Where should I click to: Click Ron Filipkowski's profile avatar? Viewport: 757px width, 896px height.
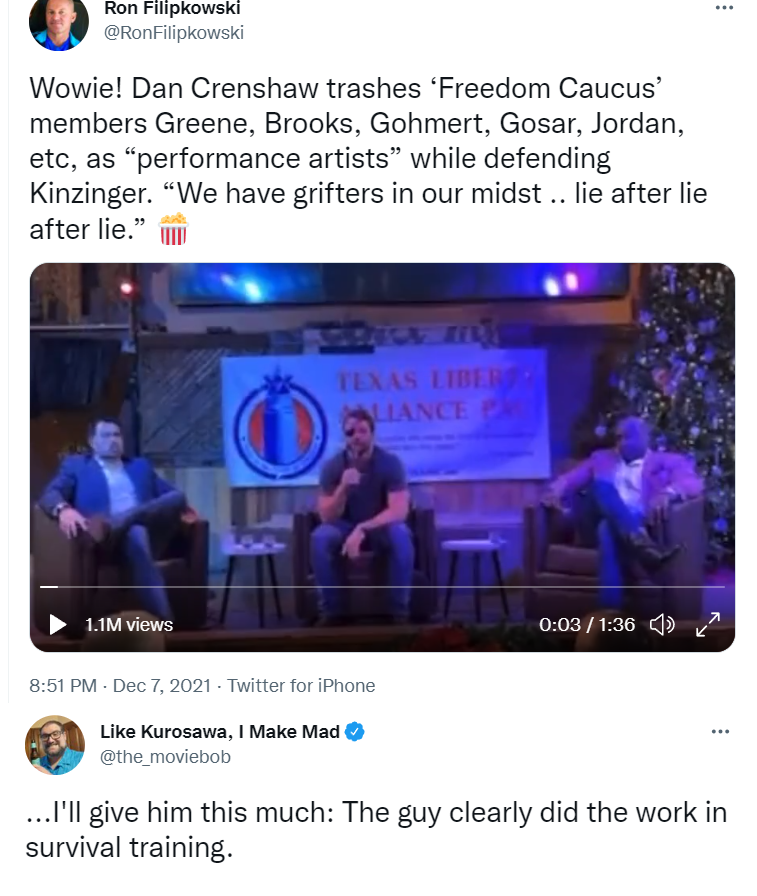click(59, 23)
